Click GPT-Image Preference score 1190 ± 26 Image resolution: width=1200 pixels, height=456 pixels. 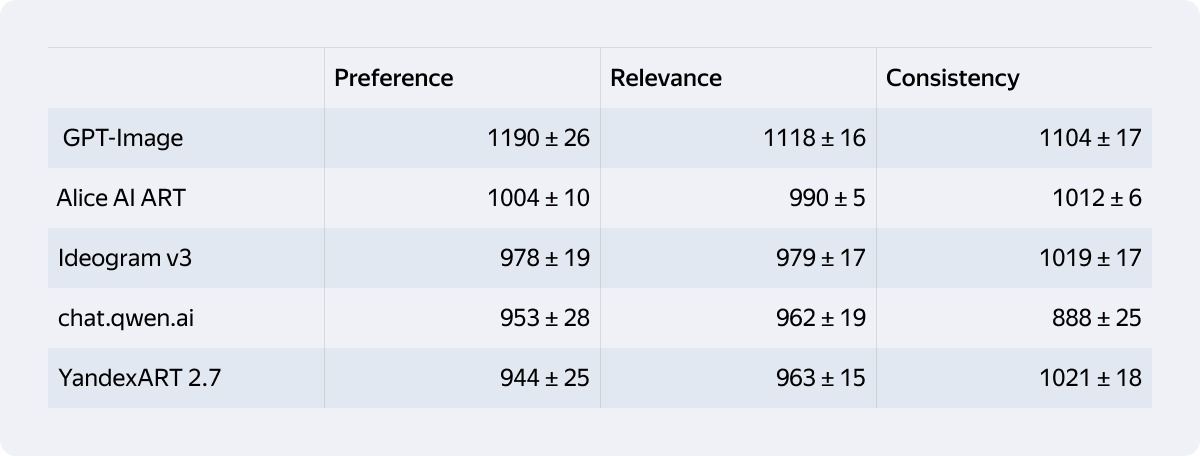(x=538, y=138)
